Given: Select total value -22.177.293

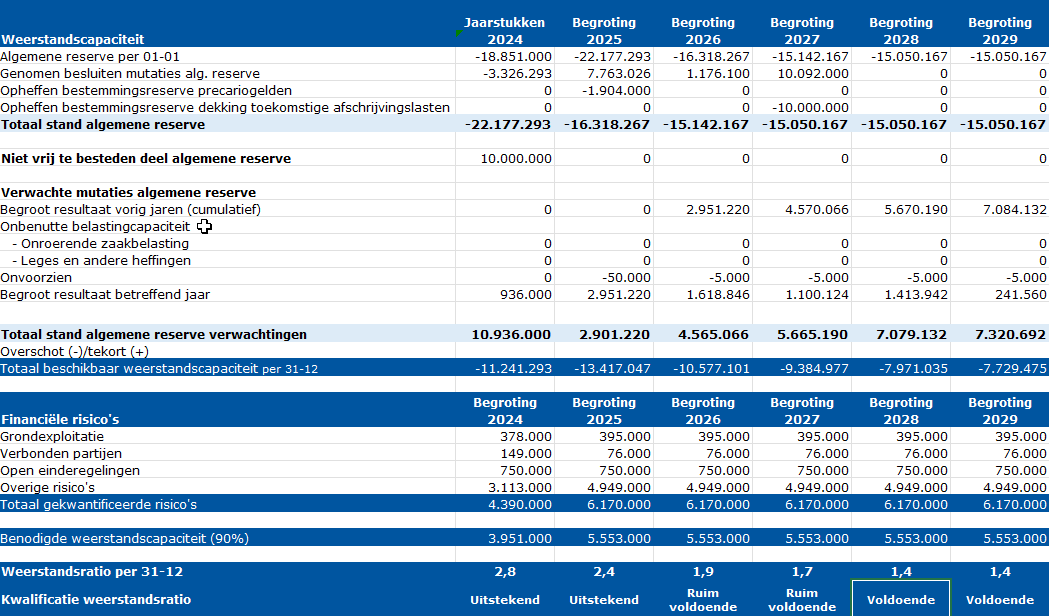Looking at the screenshot, I should pos(510,124).
